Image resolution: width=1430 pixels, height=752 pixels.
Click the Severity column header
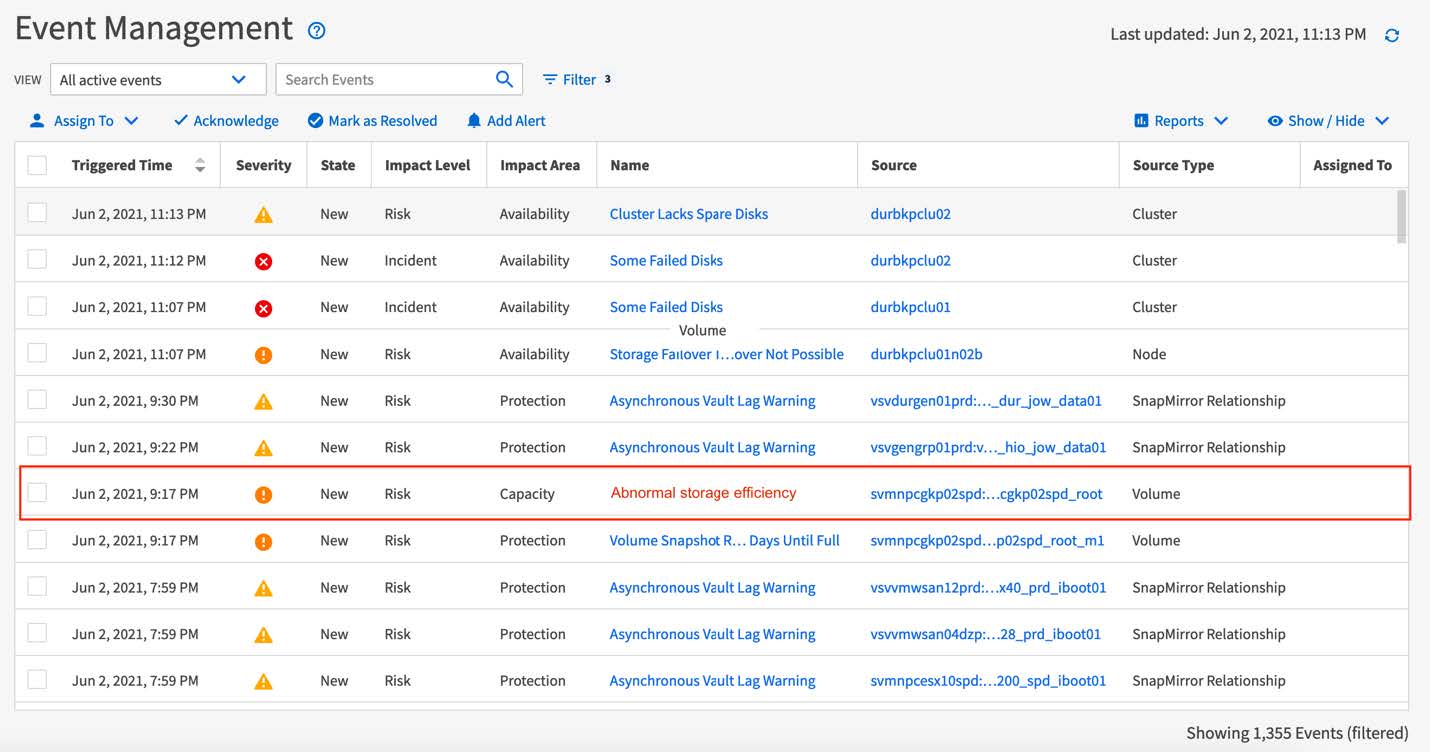[x=263, y=166]
